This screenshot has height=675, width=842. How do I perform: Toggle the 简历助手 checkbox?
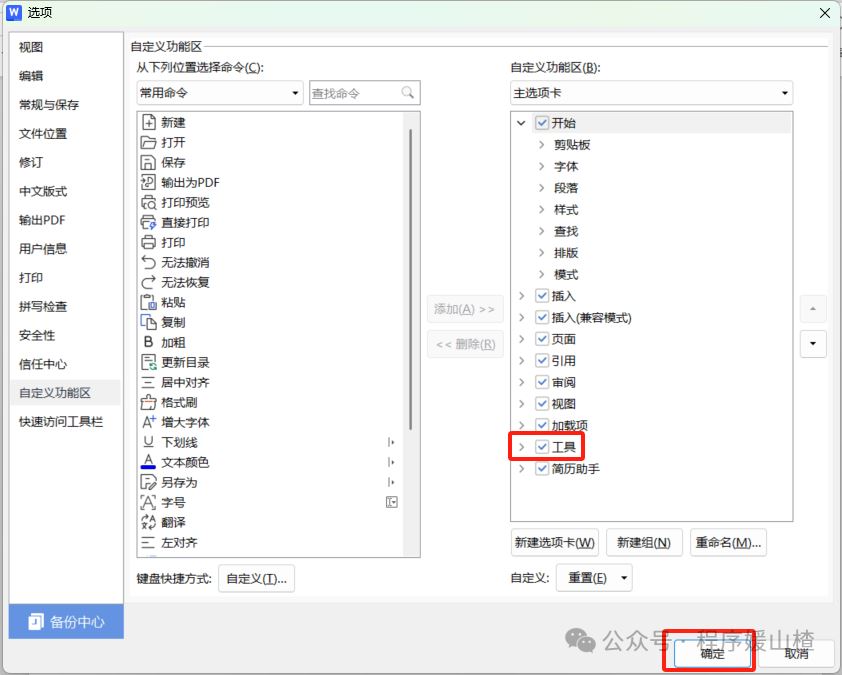point(542,468)
